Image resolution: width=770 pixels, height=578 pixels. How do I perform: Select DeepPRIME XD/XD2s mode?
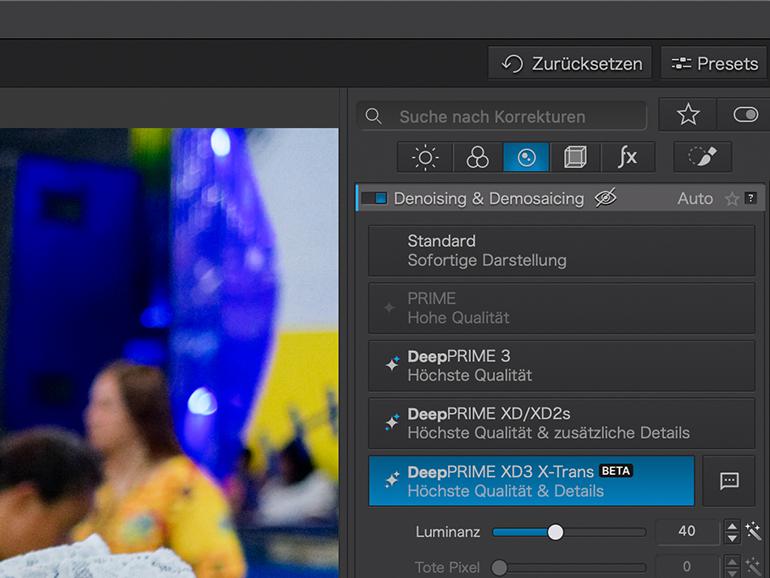pos(561,423)
